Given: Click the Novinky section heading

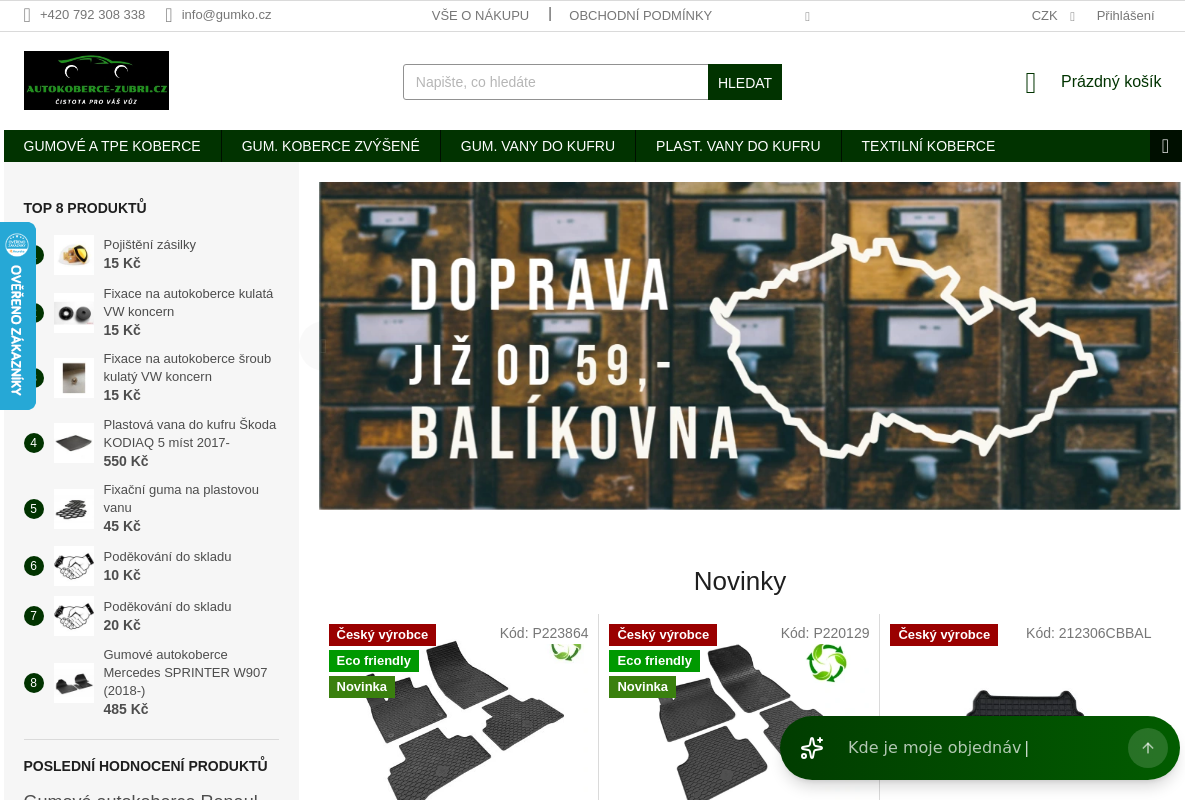Looking at the screenshot, I should [x=740, y=581].
